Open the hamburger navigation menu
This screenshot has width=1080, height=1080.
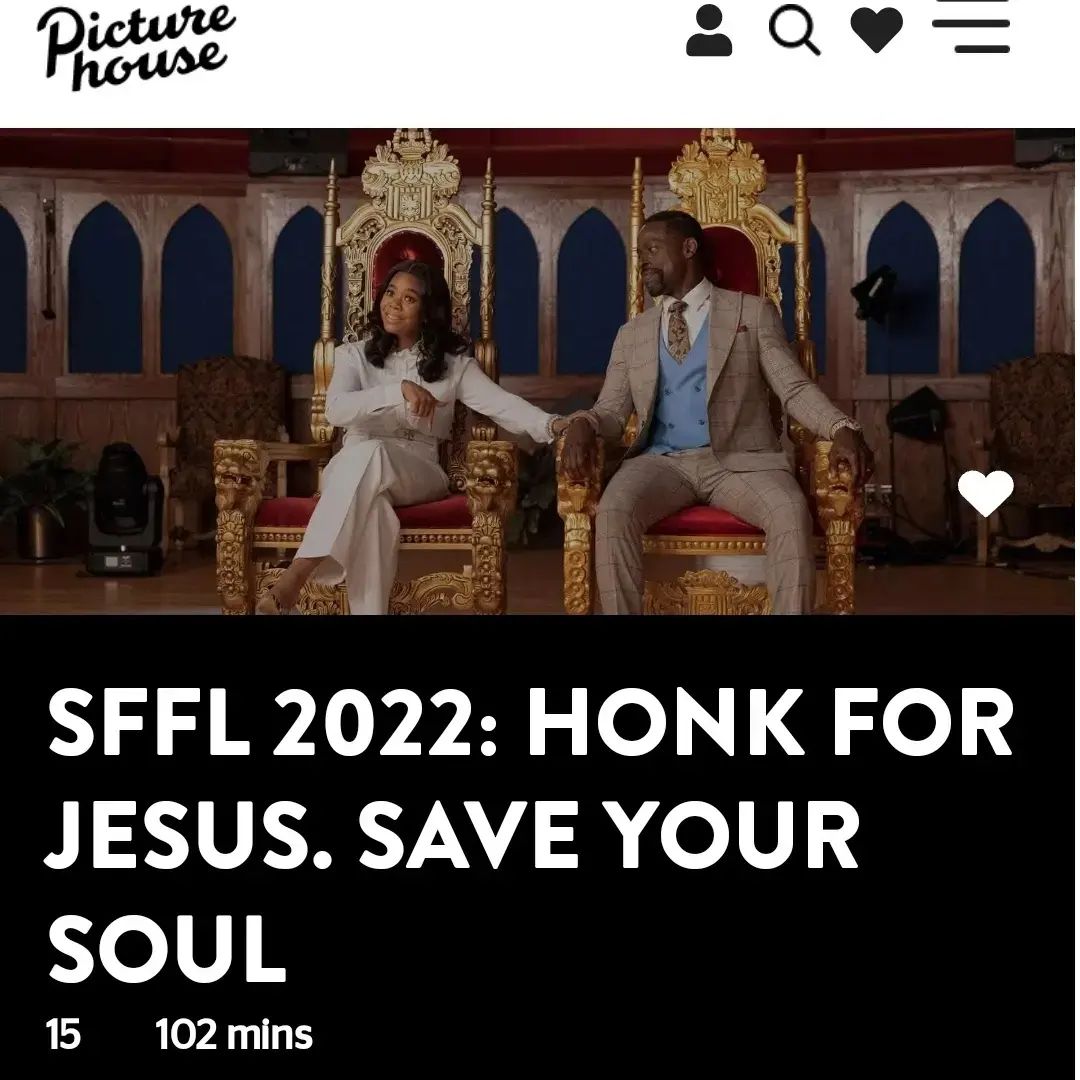pos(971,26)
